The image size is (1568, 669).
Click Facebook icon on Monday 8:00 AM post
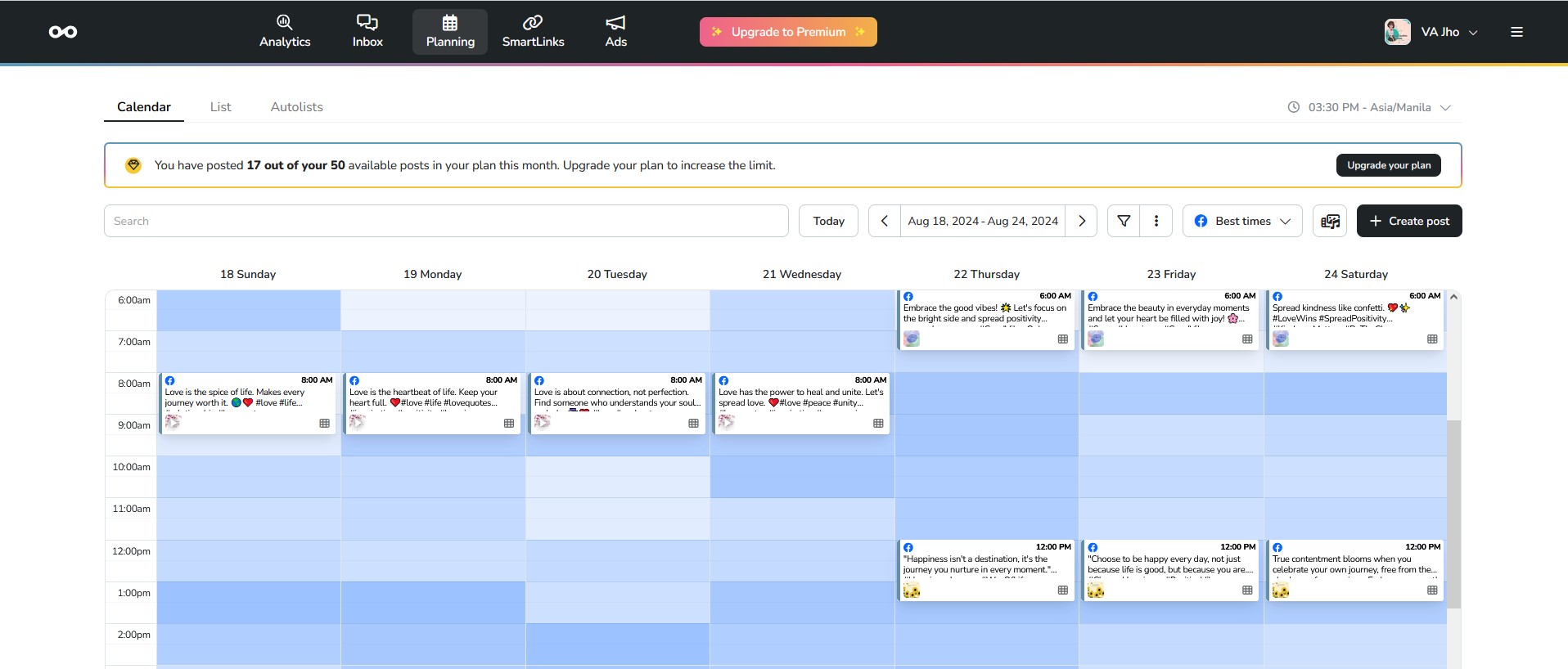[354, 380]
